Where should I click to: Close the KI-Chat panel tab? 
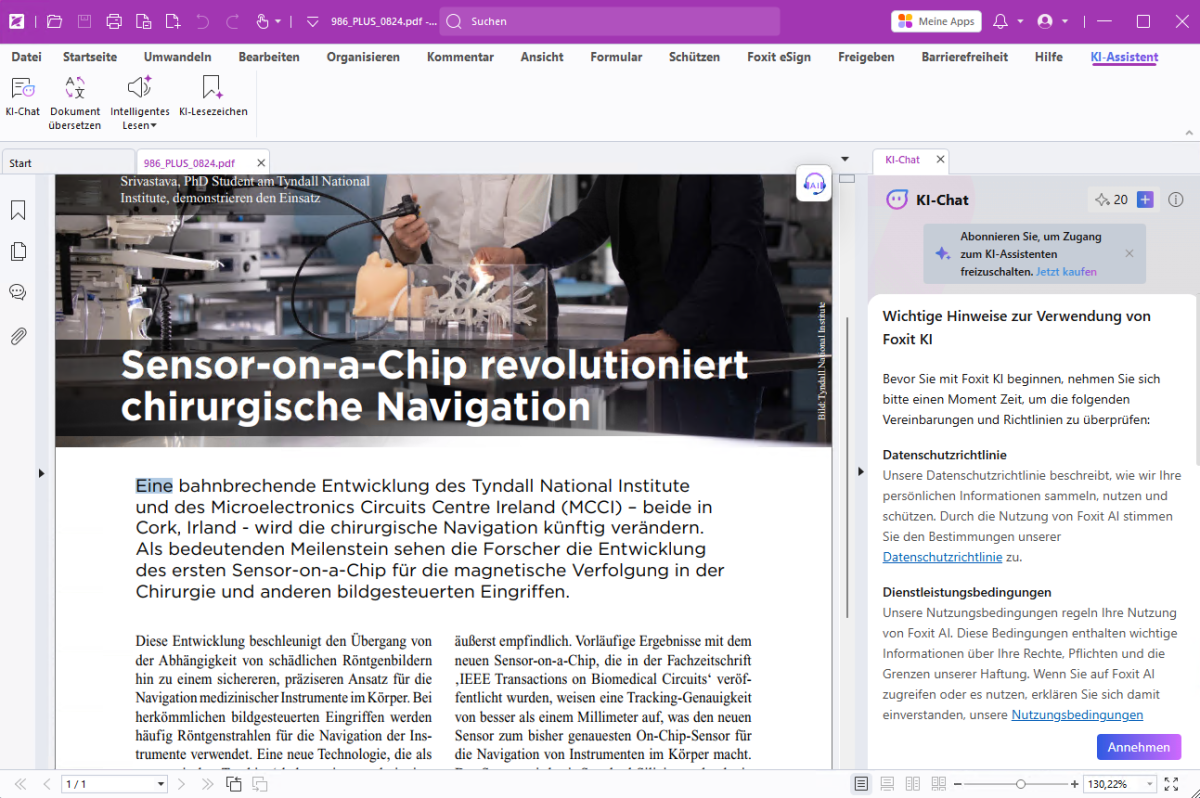tap(939, 159)
